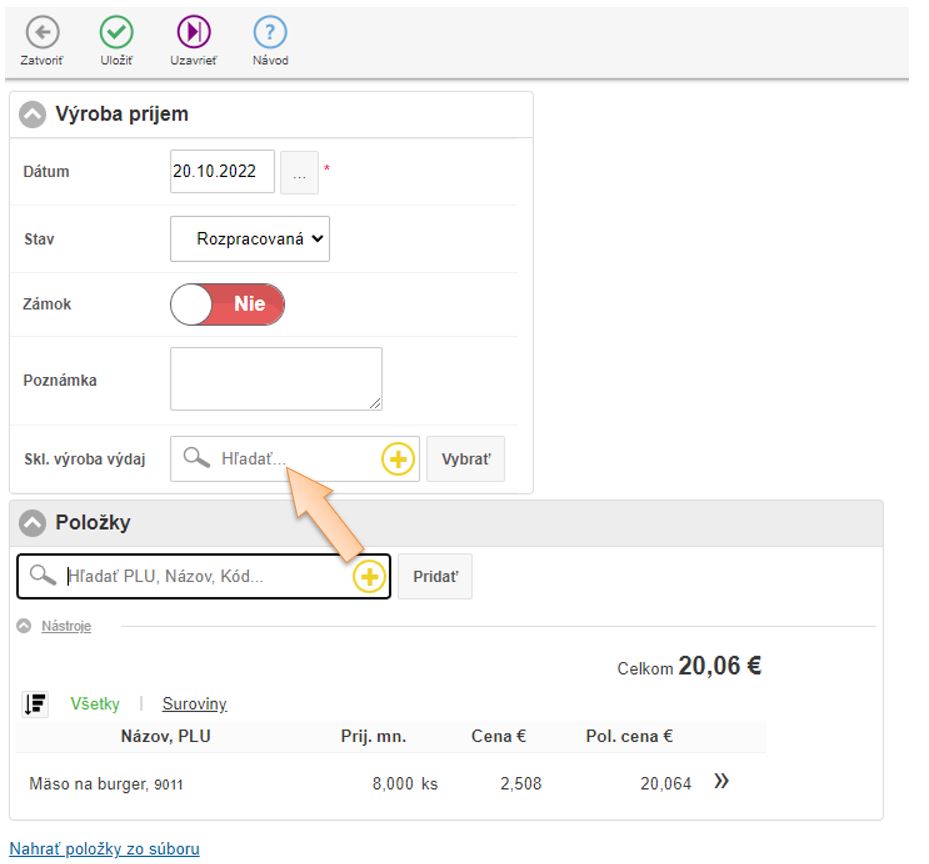Switch to the Suroviny filter tab

(x=194, y=704)
